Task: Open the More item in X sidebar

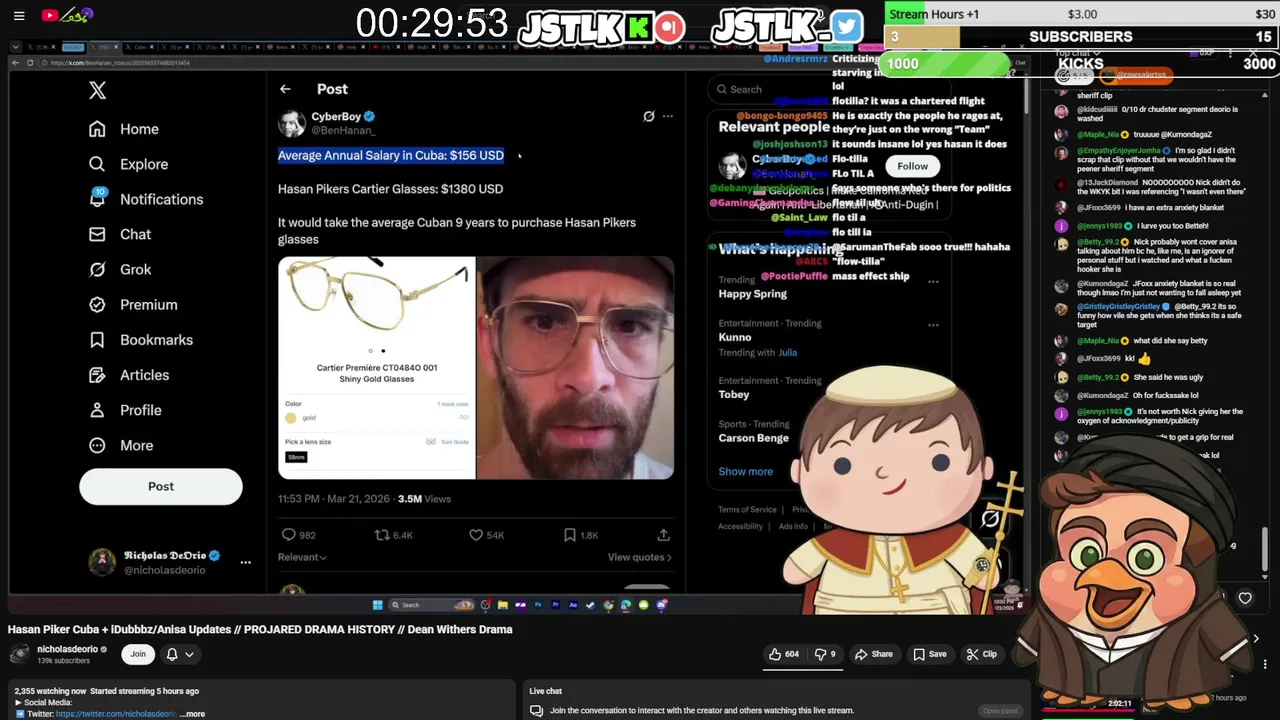Action: (x=121, y=445)
